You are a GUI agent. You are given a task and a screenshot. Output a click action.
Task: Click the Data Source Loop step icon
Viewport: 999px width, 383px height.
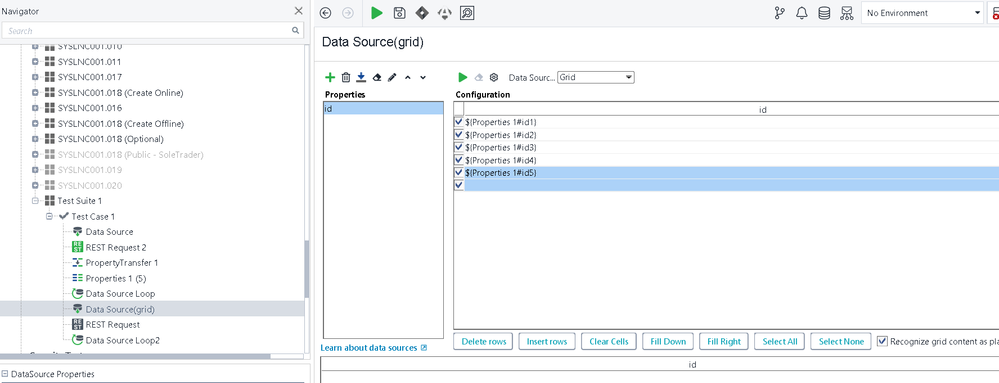coord(78,294)
